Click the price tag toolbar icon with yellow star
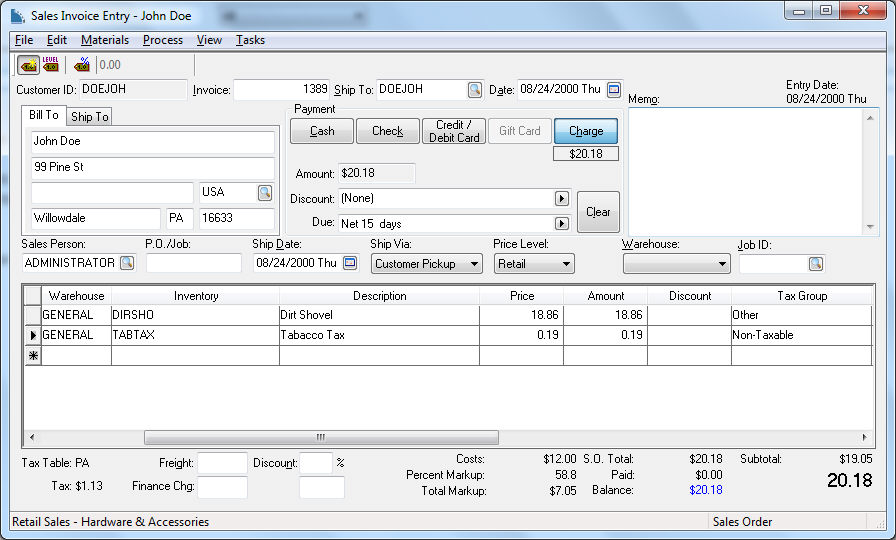 tap(28, 65)
